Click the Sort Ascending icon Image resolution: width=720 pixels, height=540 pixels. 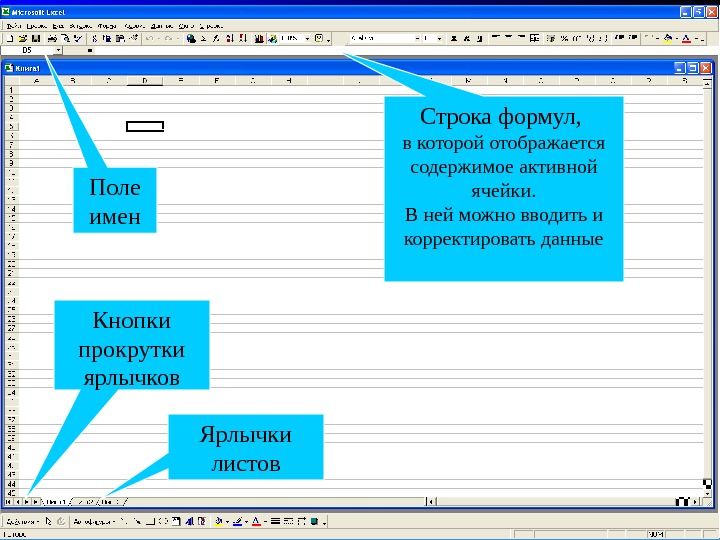click(x=230, y=39)
